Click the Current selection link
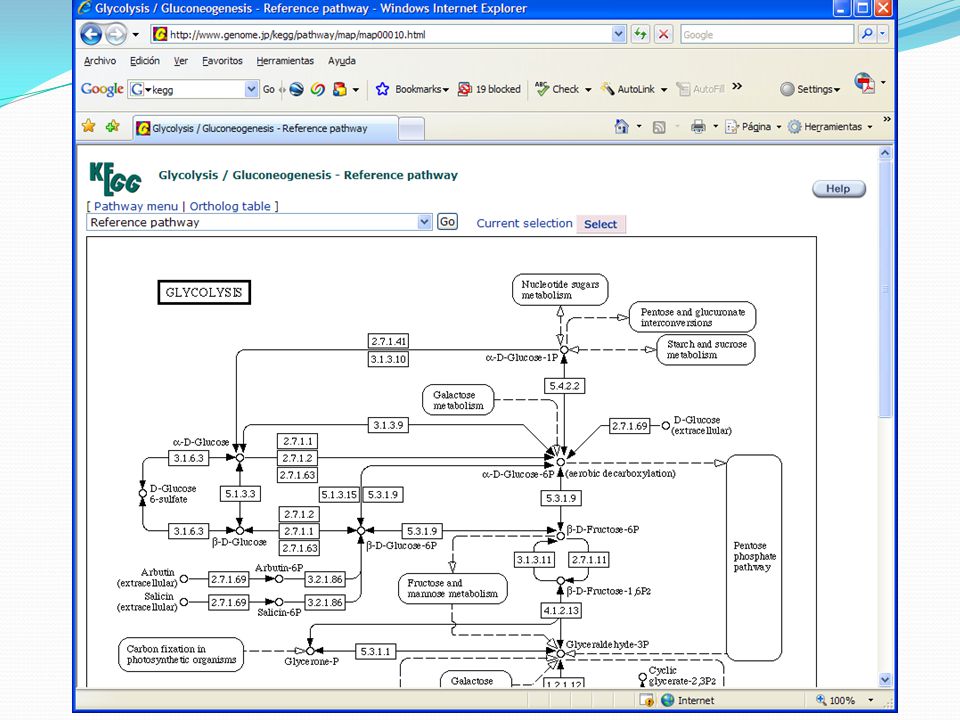960x720 pixels. point(524,223)
